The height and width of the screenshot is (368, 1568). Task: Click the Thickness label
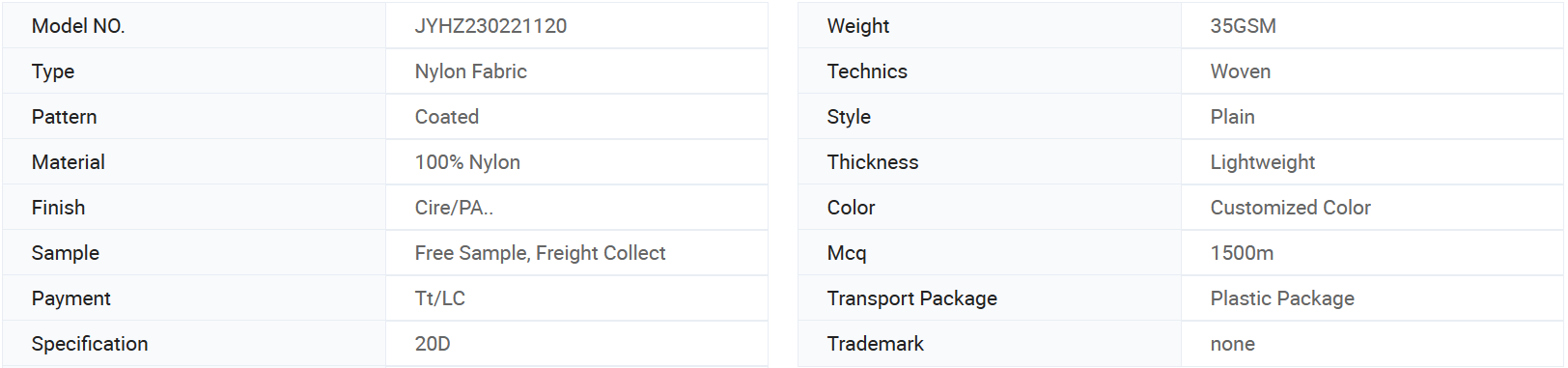click(873, 162)
